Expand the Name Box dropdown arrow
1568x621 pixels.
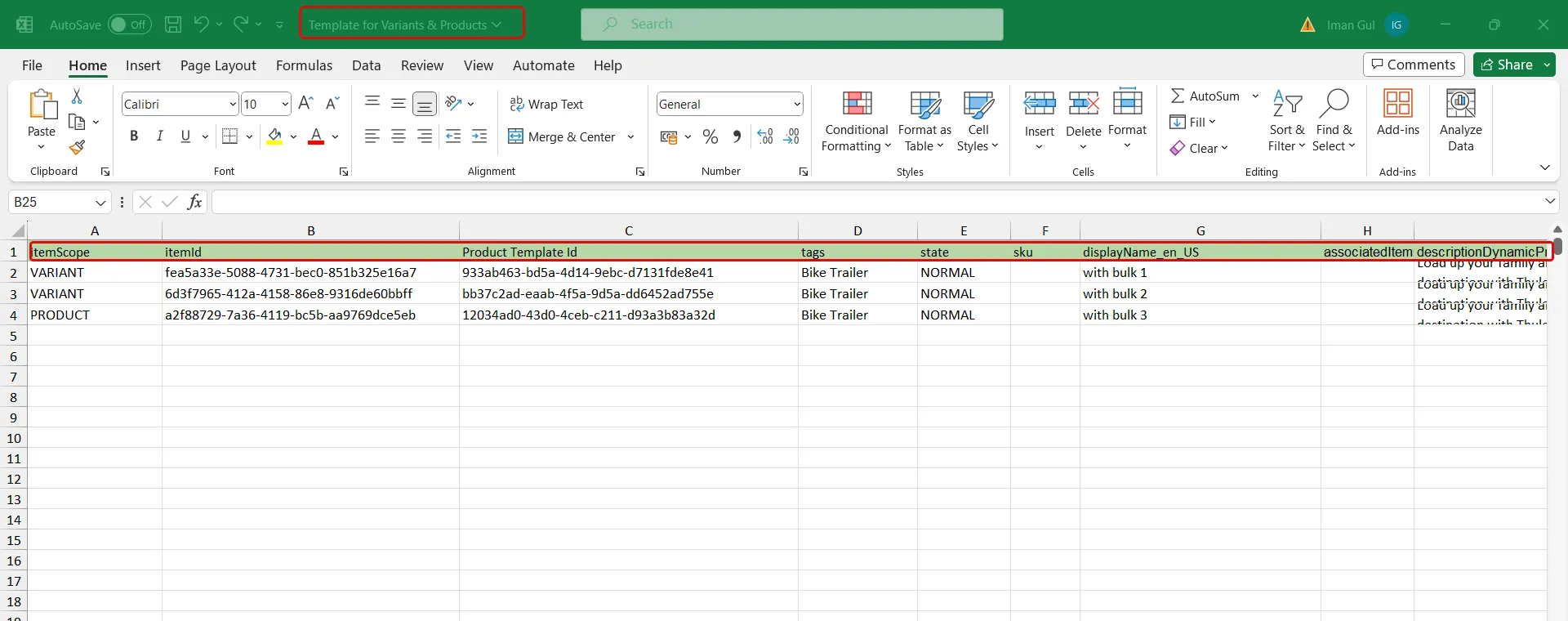[100, 202]
